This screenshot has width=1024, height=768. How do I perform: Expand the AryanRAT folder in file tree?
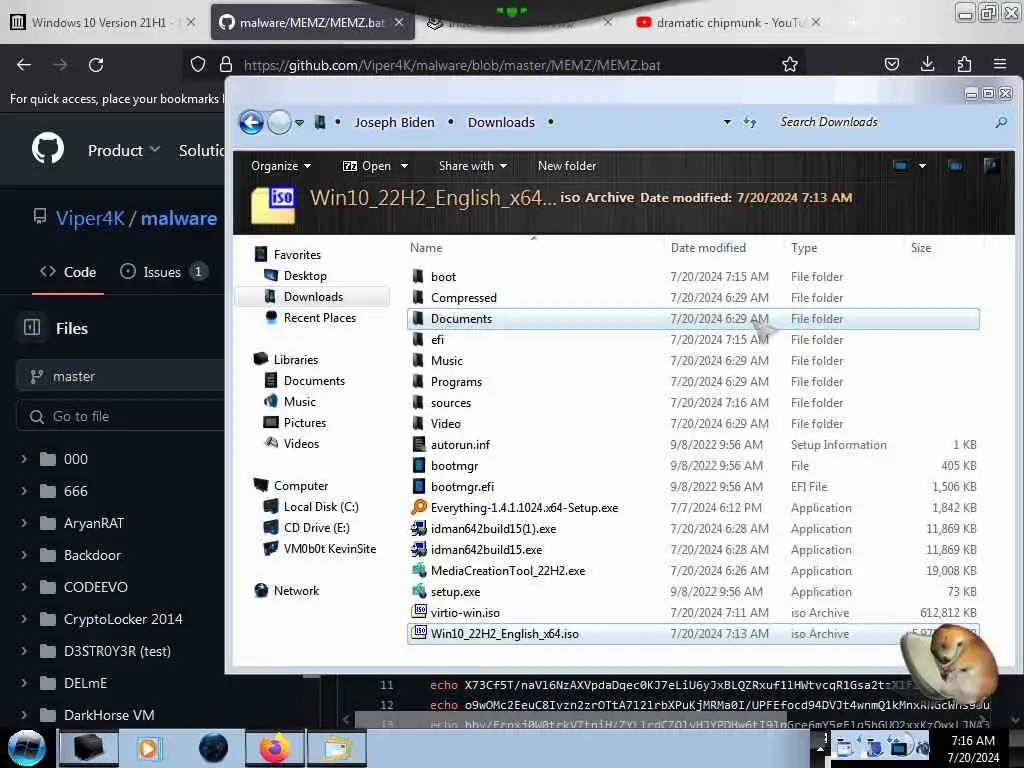tap(24, 523)
